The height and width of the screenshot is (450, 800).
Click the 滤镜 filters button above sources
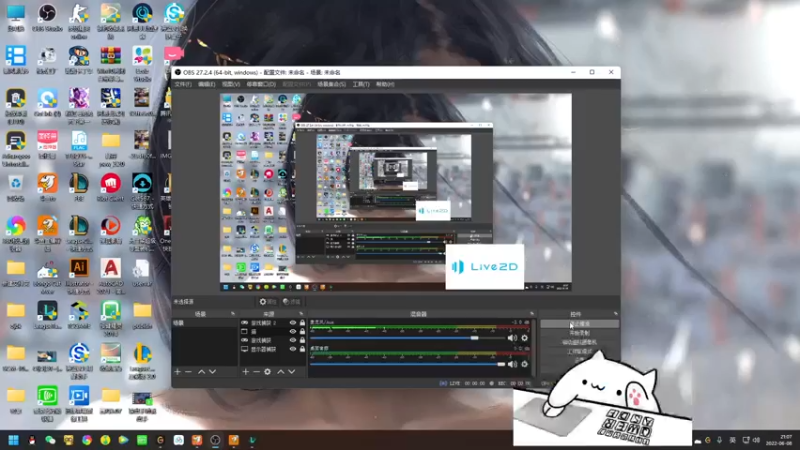click(x=292, y=302)
